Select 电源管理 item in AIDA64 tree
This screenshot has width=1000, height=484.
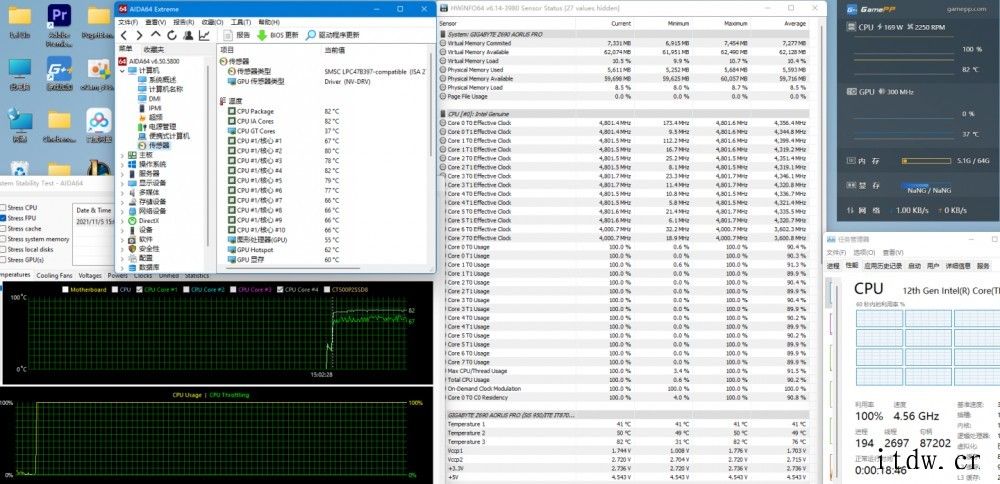coord(162,127)
